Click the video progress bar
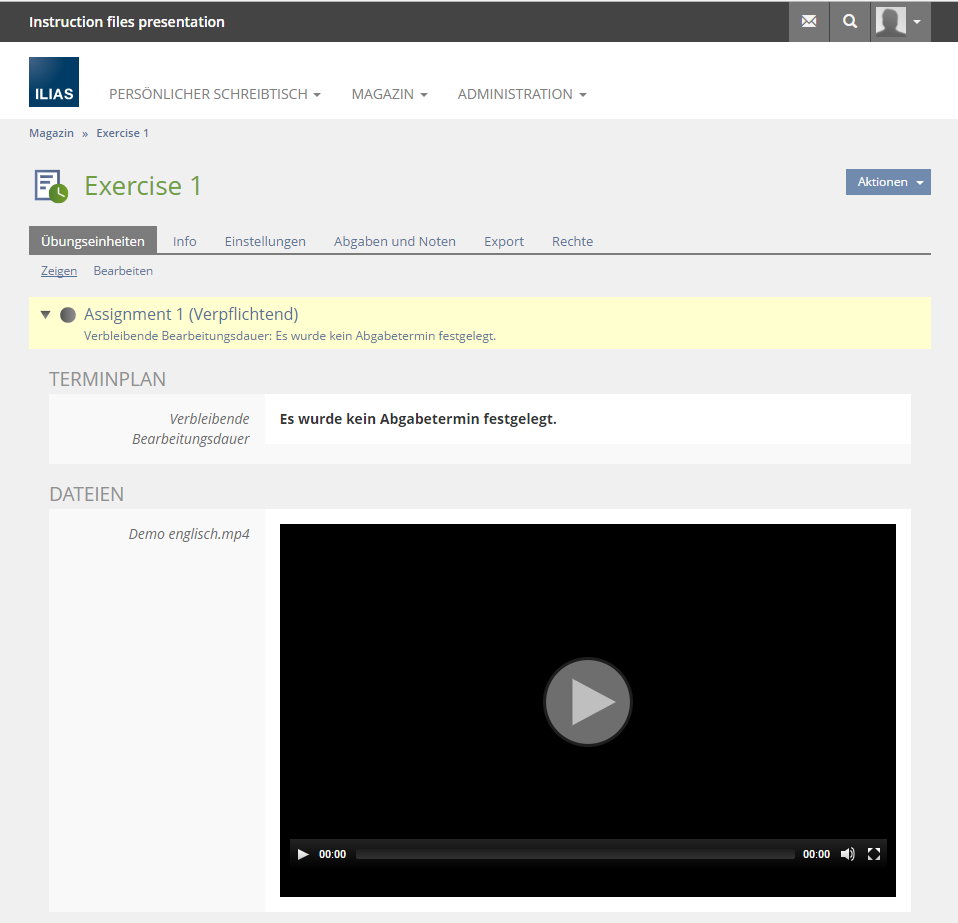The height and width of the screenshot is (923, 958). [x=575, y=854]
